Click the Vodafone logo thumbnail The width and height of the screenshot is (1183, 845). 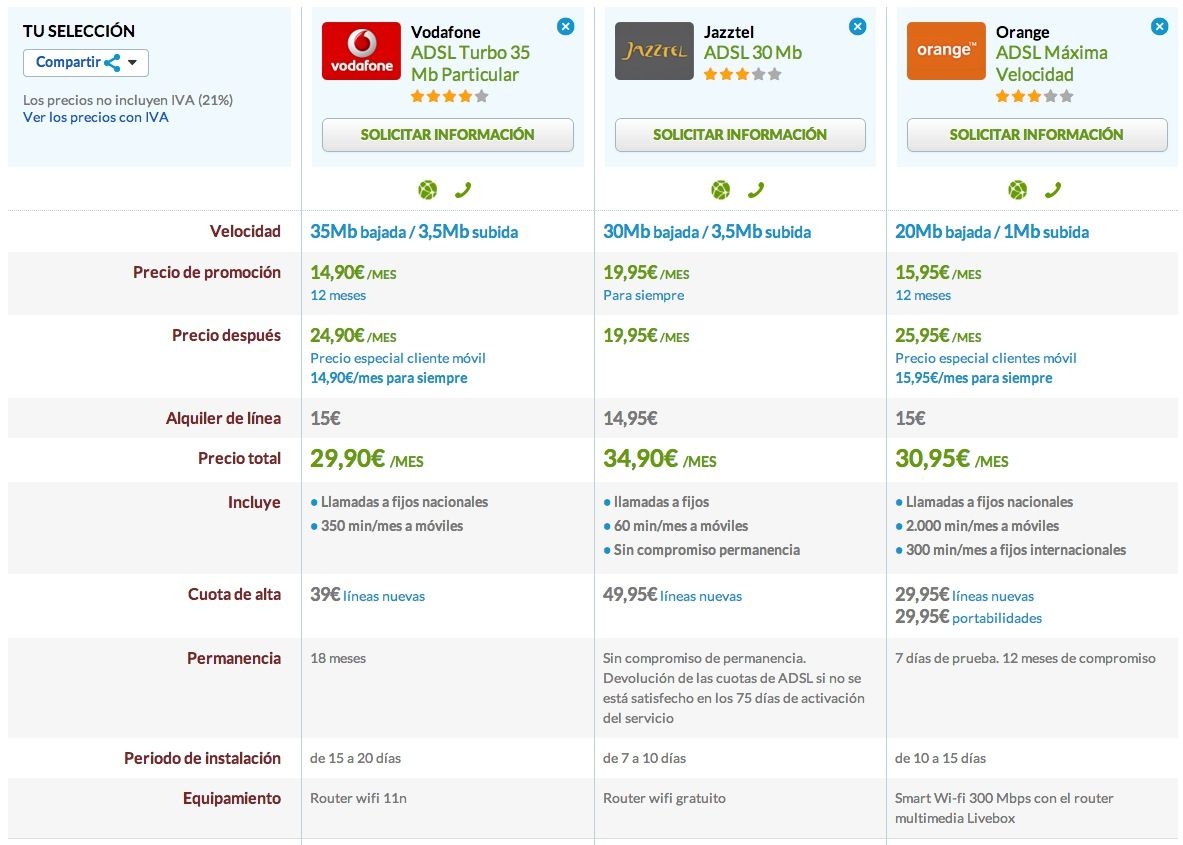361,51
